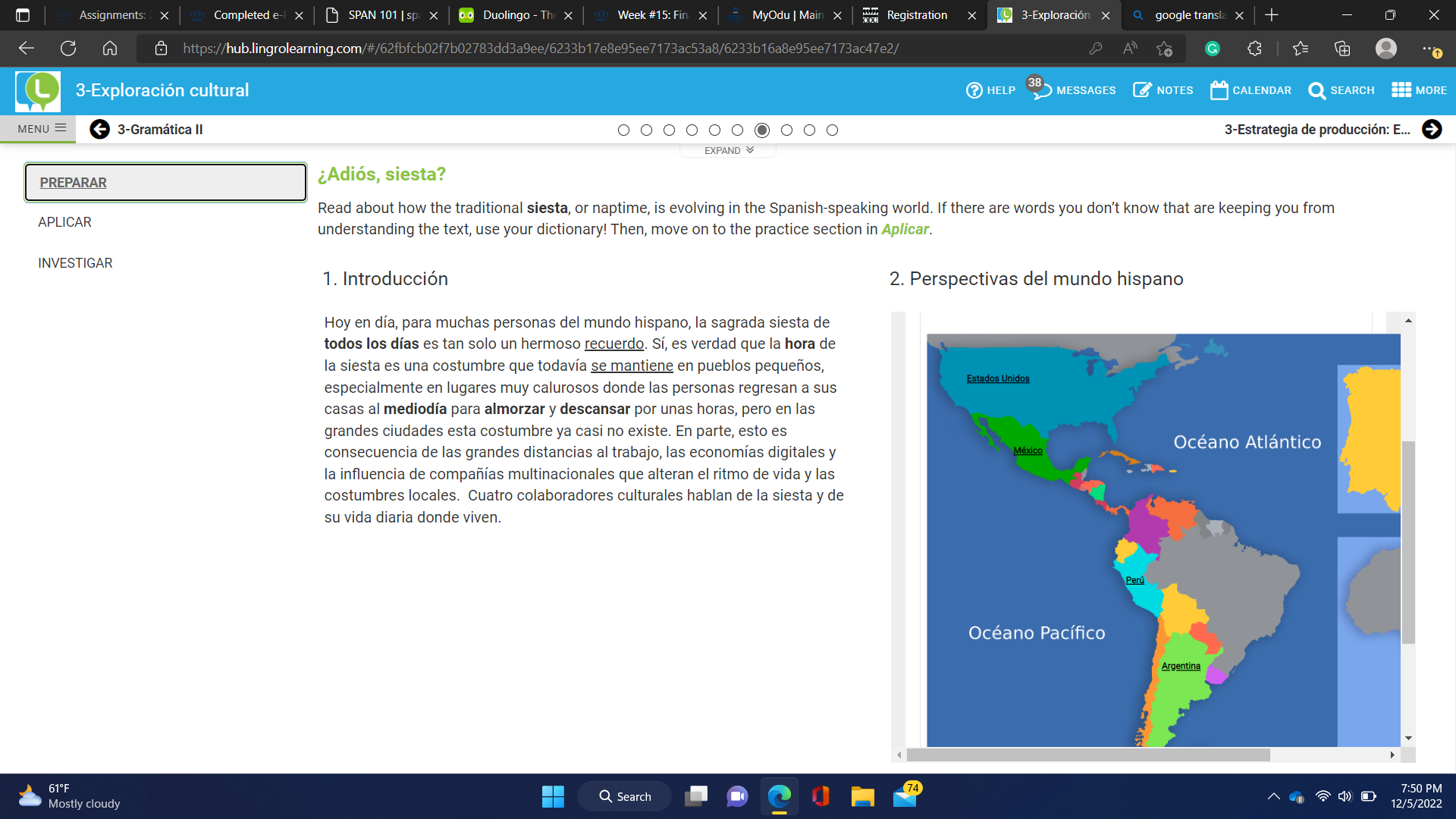The height and width of the screenshot is (819, 1456).
Task: Select the eighth page indicator circle
Action: (x=786, y=130)
